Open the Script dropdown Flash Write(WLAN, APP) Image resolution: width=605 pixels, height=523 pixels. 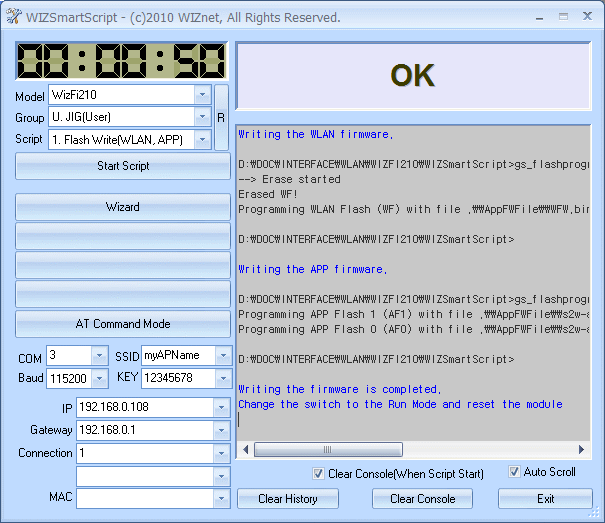coord(203,139)
